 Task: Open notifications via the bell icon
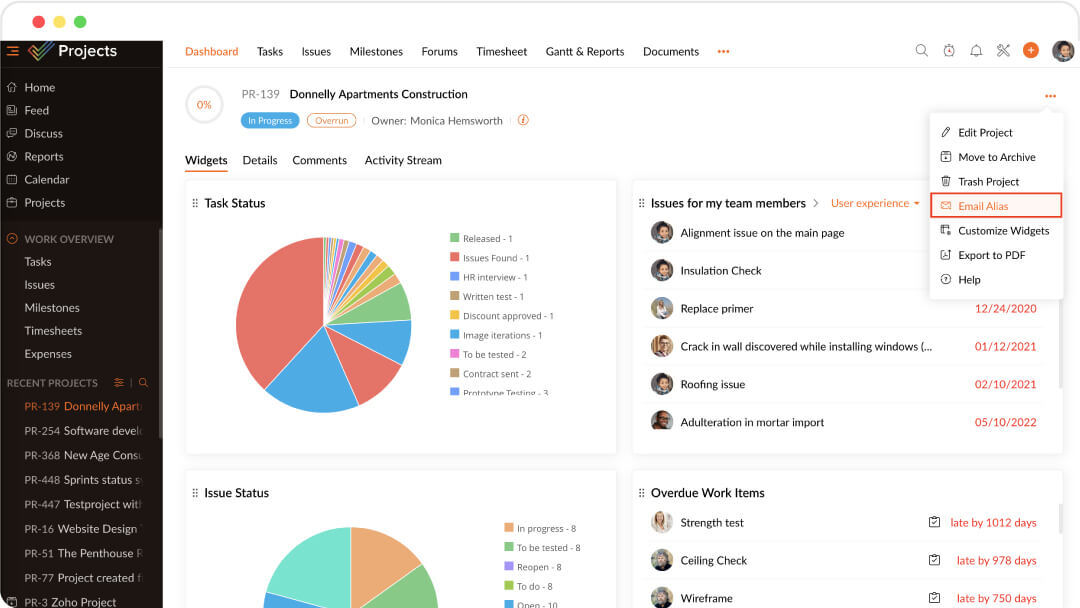pos(976,50)
